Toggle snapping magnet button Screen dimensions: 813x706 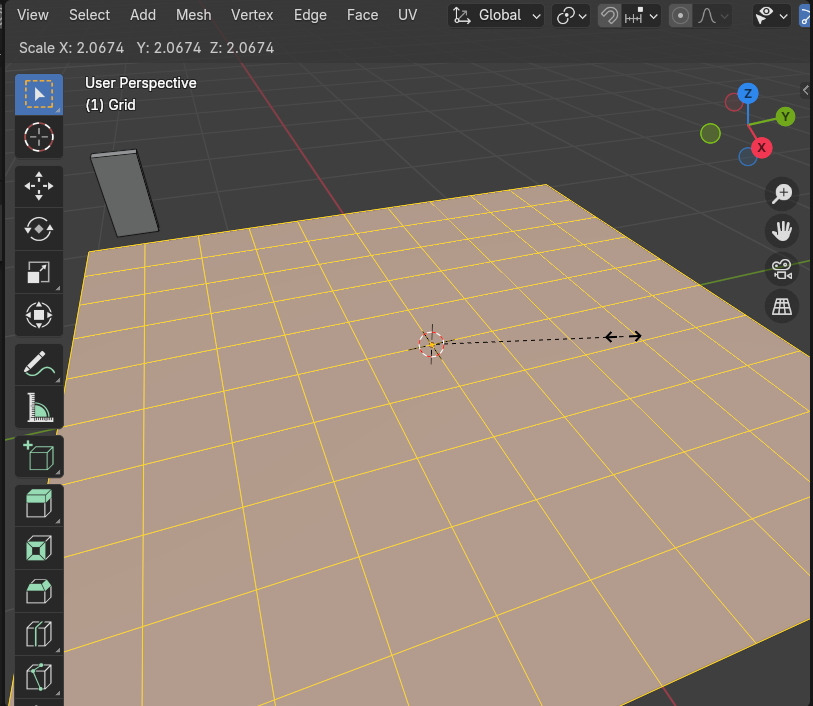tap(610, 16)
